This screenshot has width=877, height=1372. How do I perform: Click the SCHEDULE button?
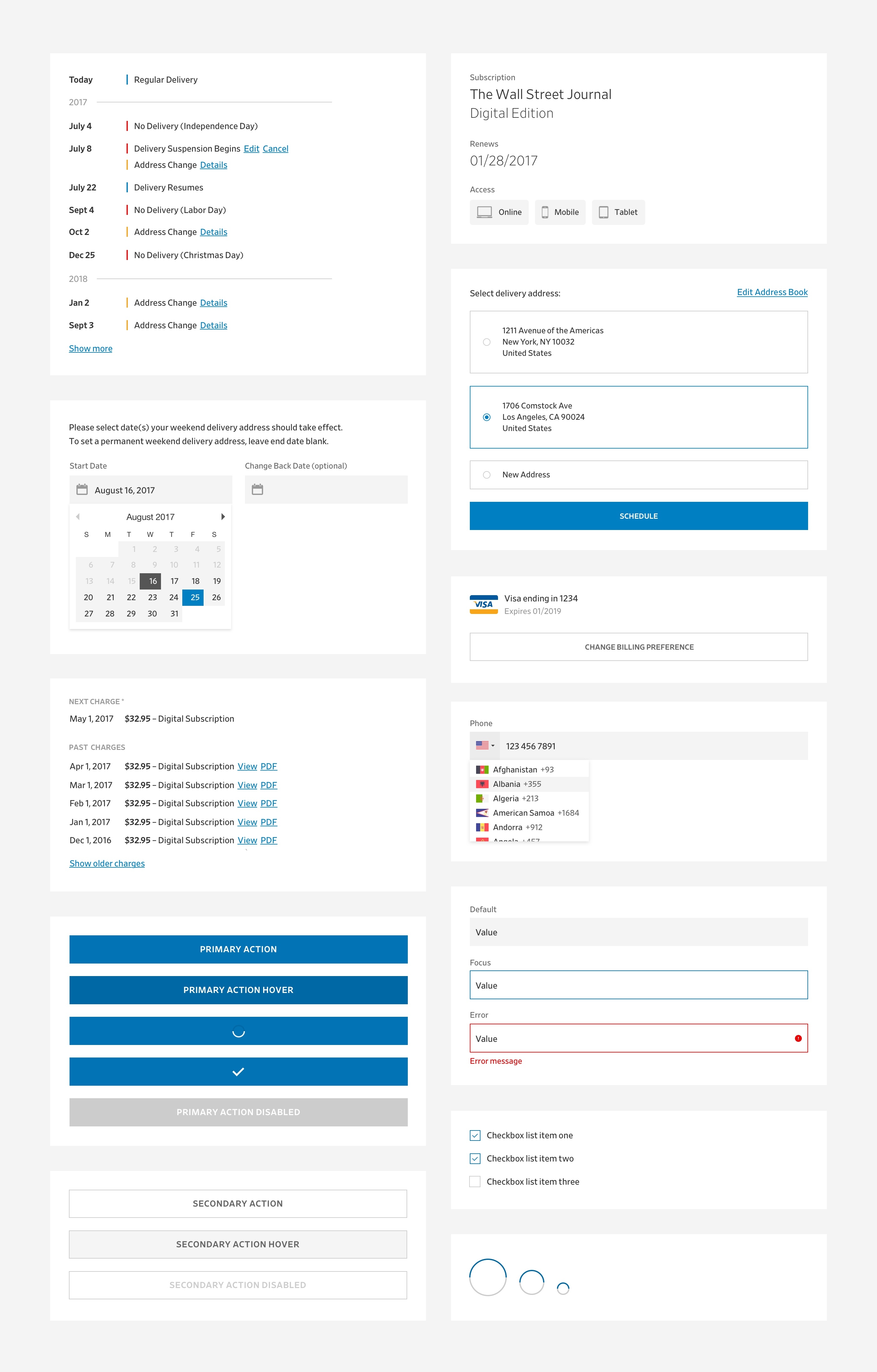638,516
